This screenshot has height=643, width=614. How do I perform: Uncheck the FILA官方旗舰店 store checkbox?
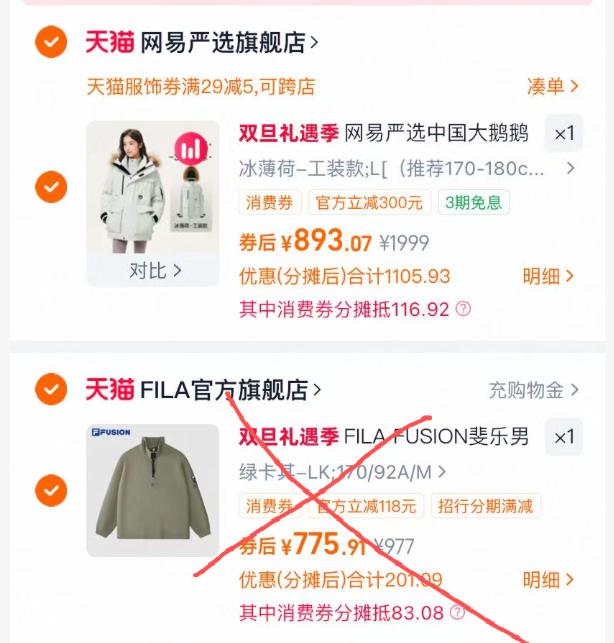click(51, 389)
